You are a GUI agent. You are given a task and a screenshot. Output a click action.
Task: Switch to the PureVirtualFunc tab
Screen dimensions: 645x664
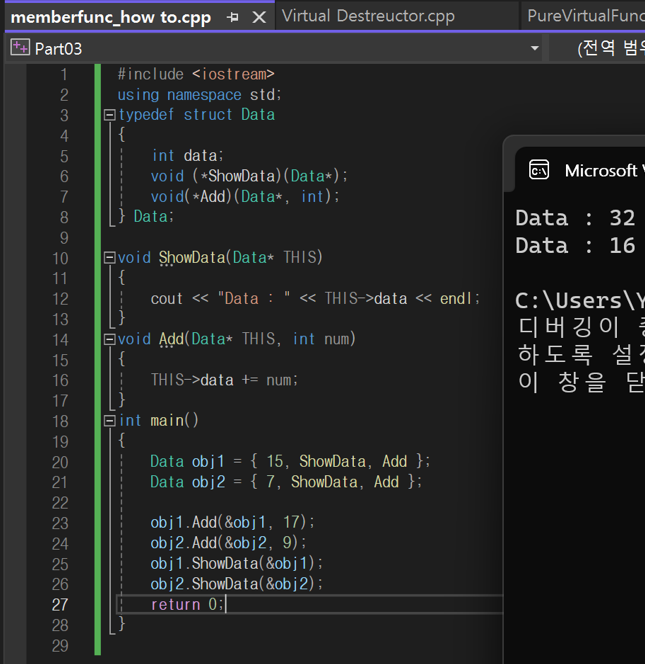point(585,16)
